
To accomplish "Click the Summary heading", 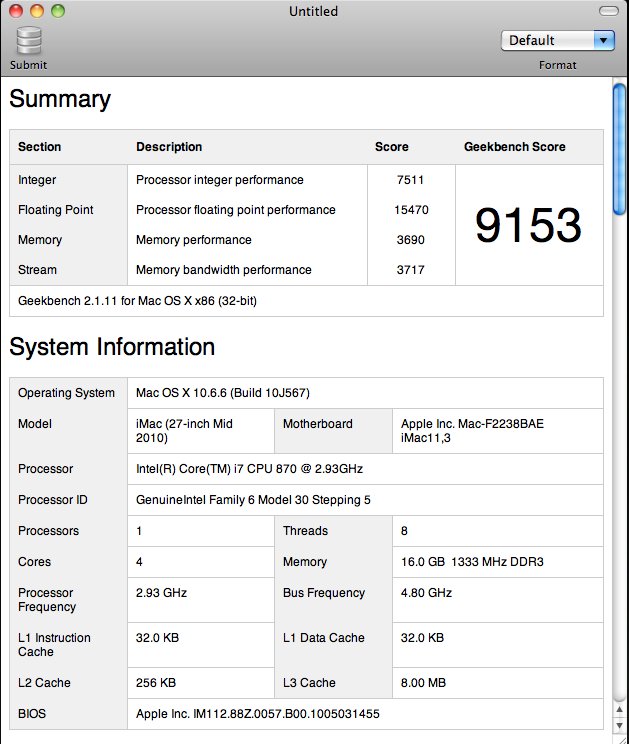I will (x=60, y=99).
